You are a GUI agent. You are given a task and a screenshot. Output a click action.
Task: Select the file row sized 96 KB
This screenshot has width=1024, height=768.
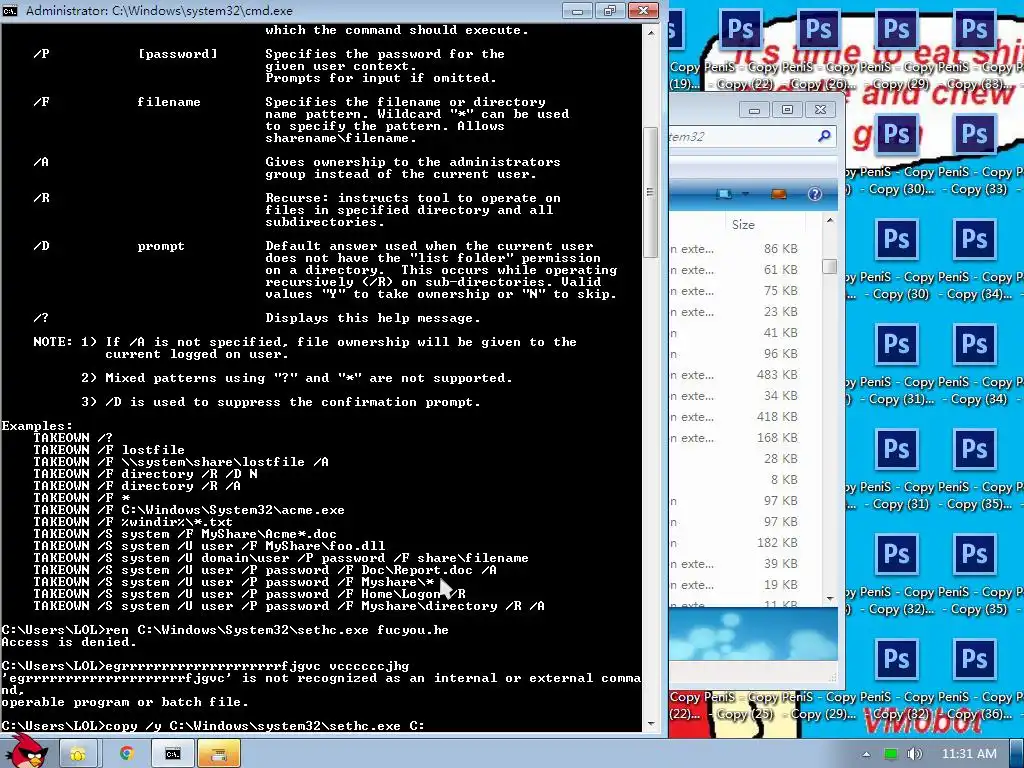tap(736, 353)
